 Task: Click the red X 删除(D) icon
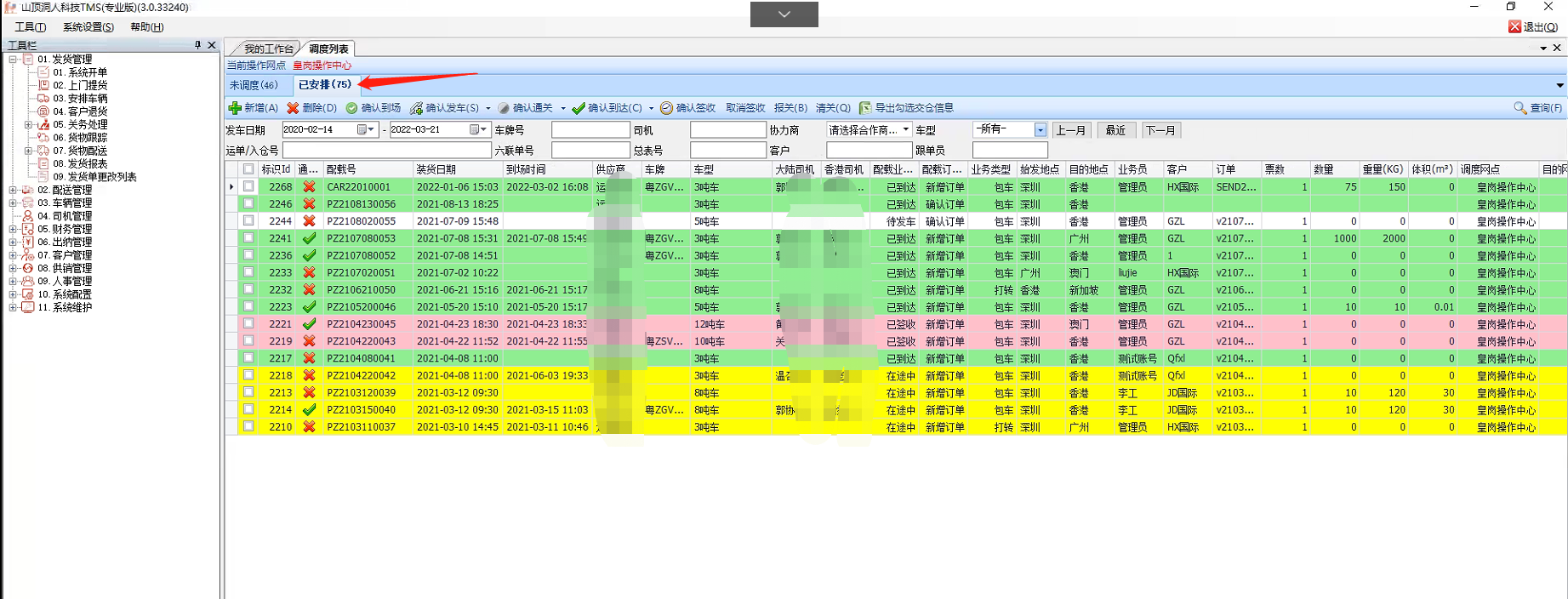pyautogui.click(x=293, y=108)
